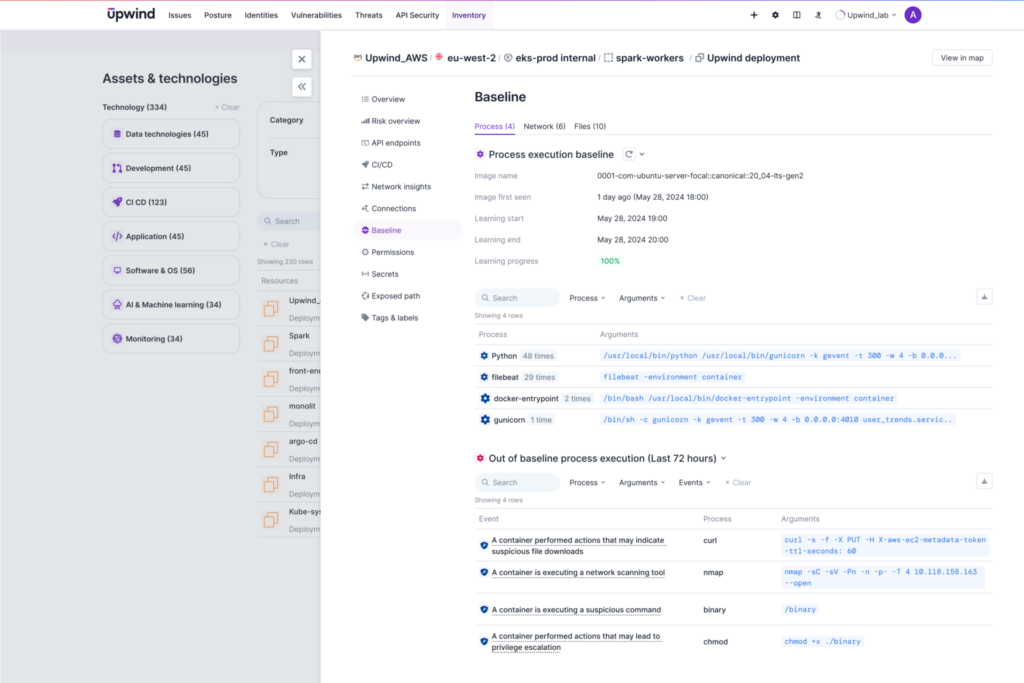The image size is (1024, 683).
Task: Click shield icon on network scanning tool event
Action: click(484, 573)
